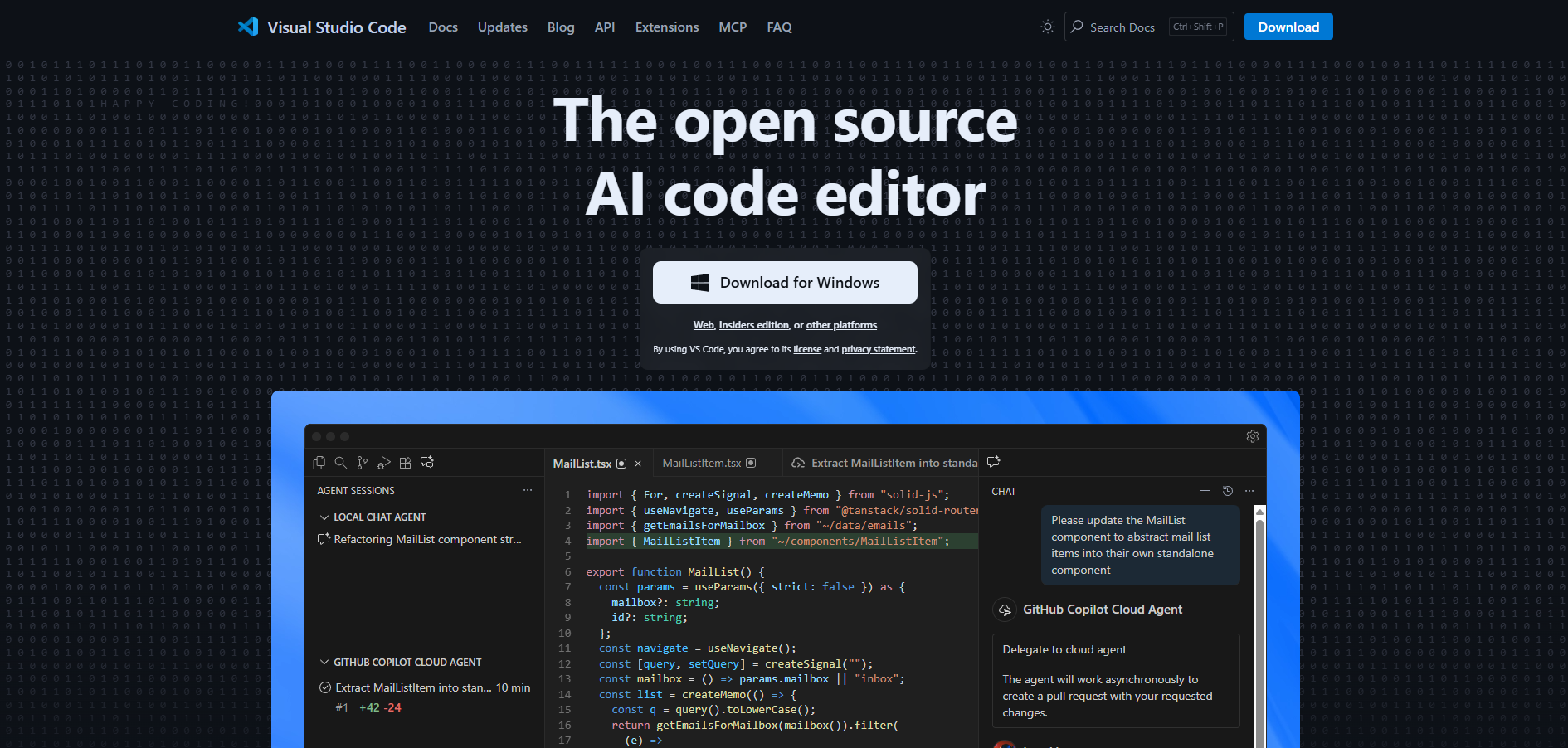The width and height of the screenshot is (1568, 748).
Task: Open the Search icon in editor activity bar
Action: (x=341, y=463)
